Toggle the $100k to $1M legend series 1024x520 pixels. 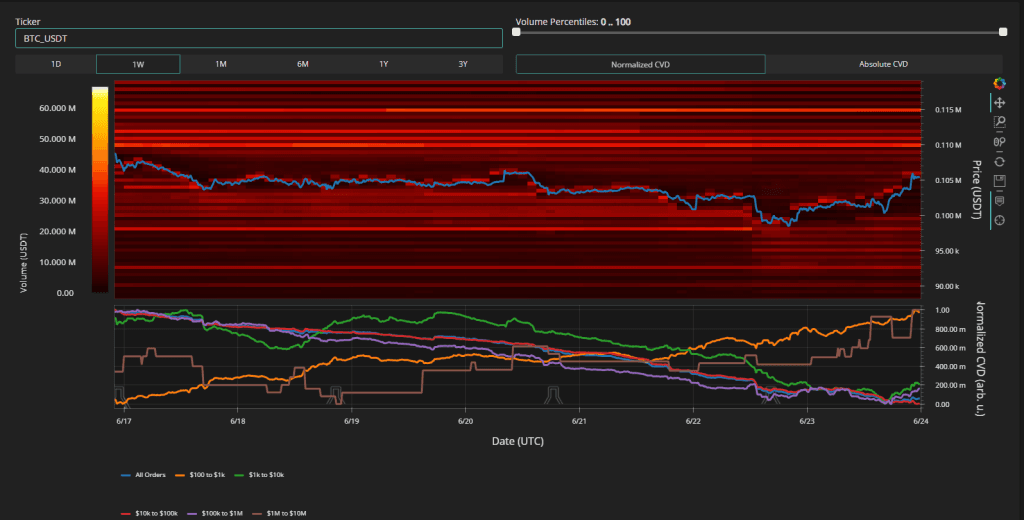[215, 513]
